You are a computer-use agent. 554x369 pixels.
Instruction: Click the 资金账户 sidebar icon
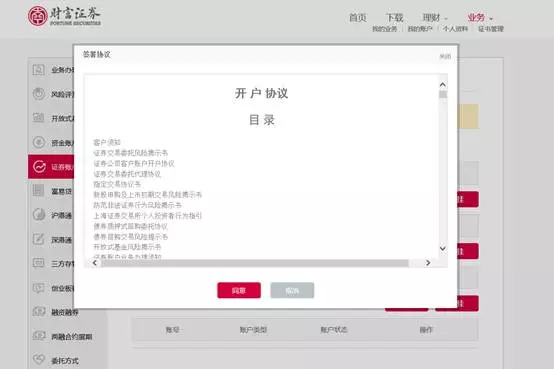point(39,142)
